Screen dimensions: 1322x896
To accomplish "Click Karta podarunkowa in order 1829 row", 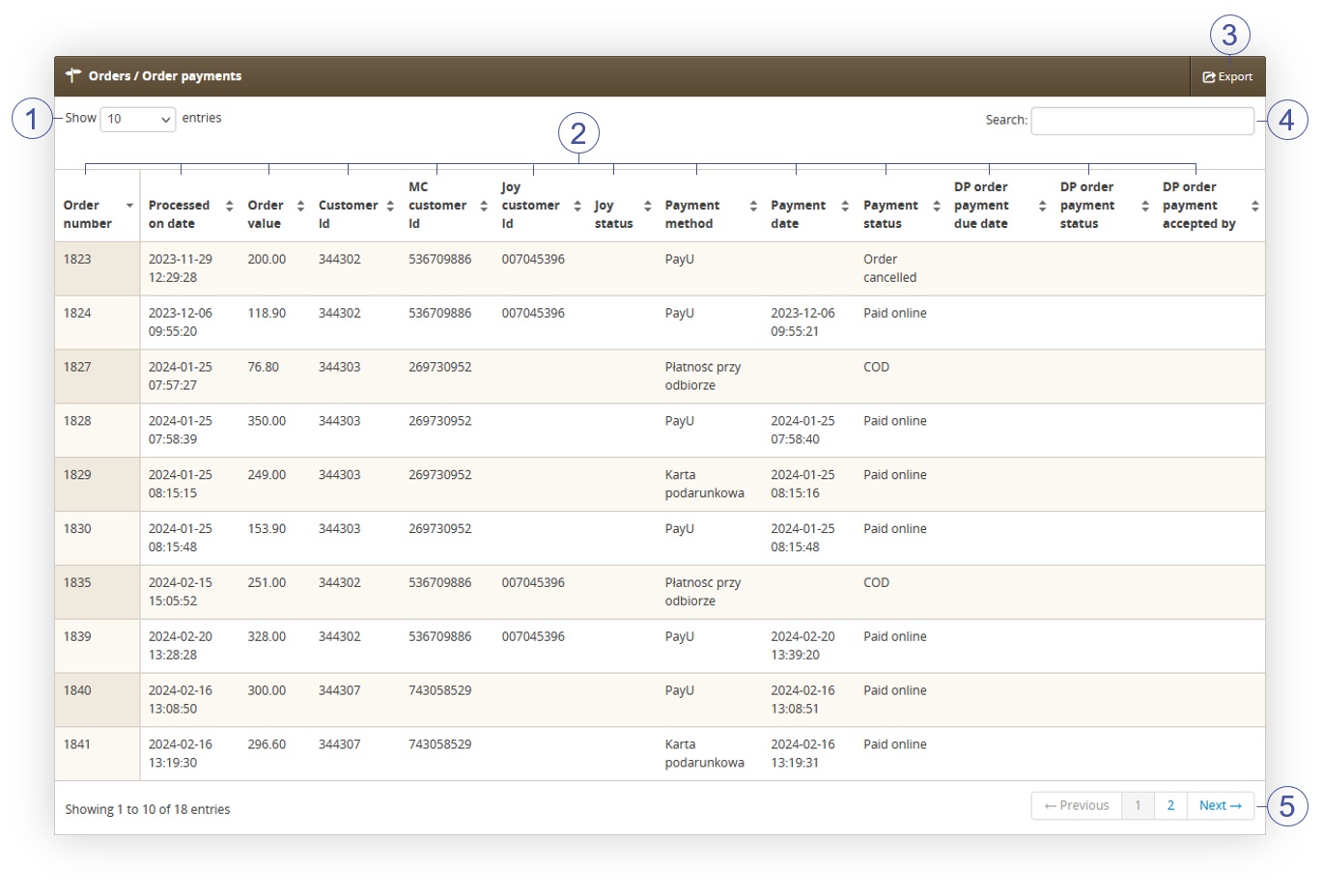I will click(704, 484).
